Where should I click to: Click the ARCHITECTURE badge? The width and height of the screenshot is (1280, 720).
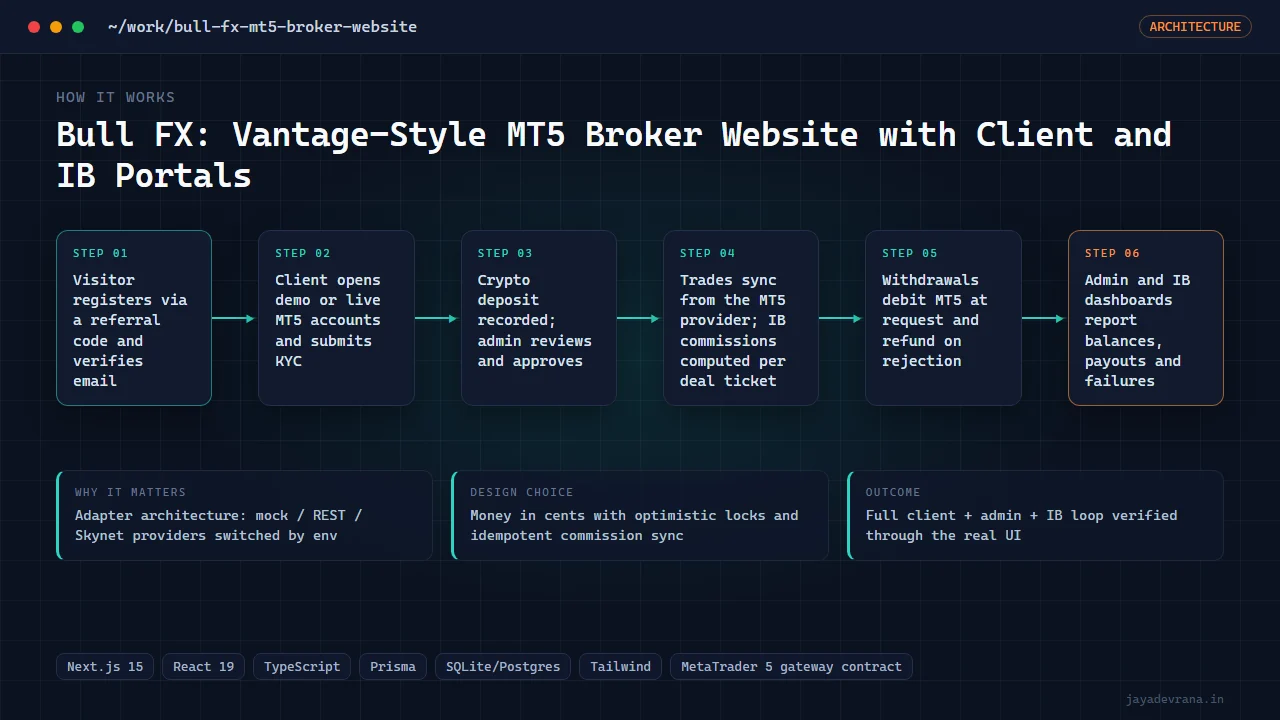pyautogui.click(x=1195, y=27)
